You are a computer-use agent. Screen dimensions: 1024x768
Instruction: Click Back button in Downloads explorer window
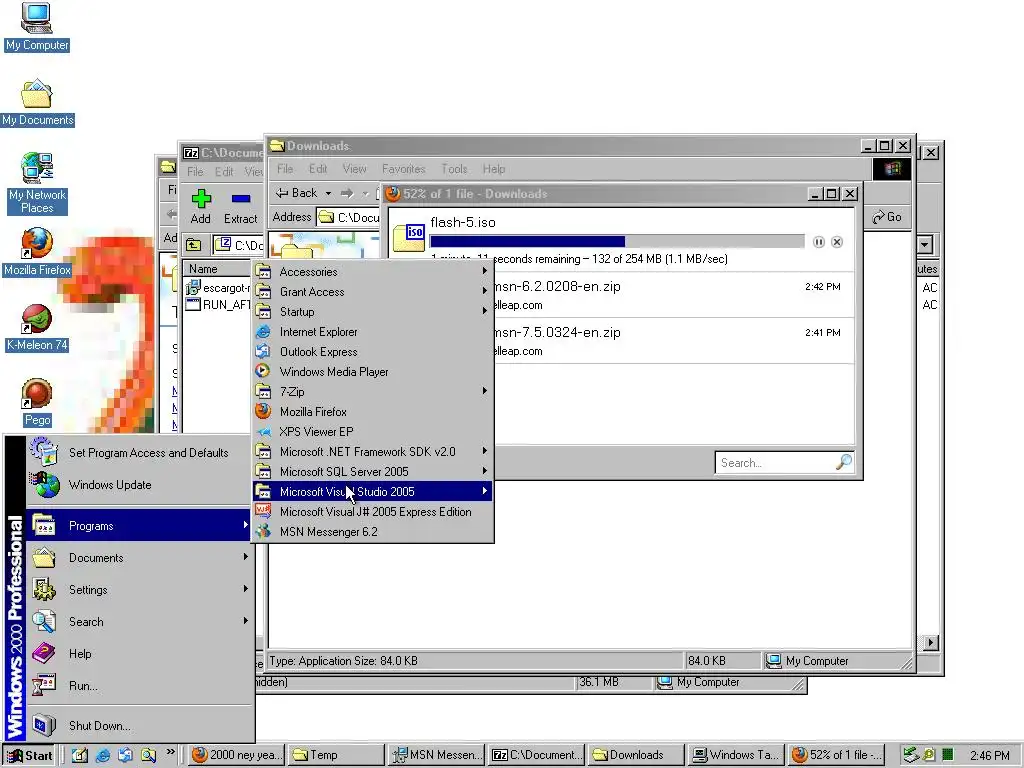[296, 193]
